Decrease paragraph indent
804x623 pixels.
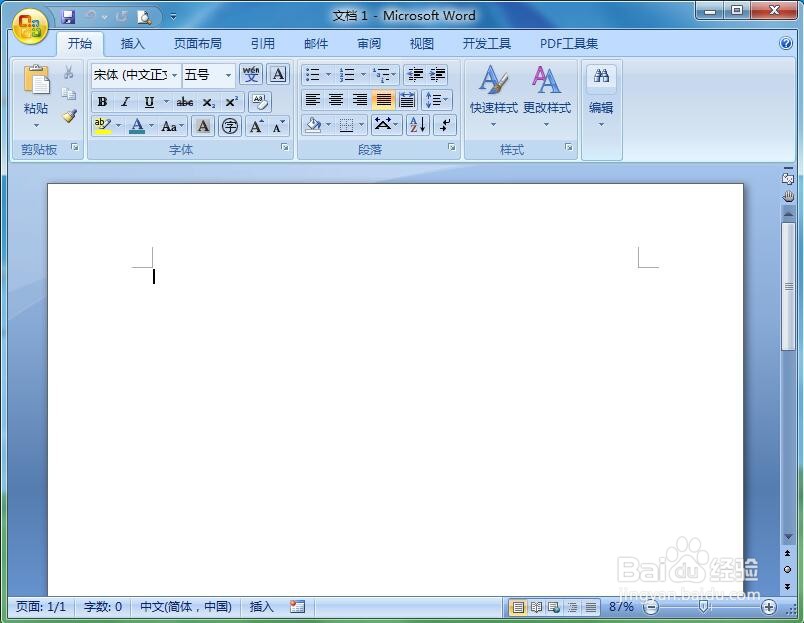(415, 75)
